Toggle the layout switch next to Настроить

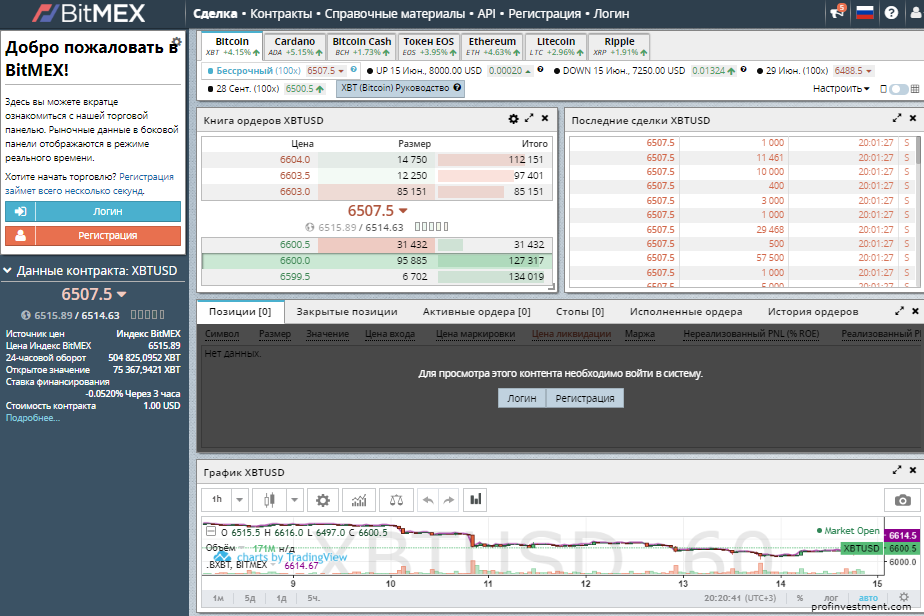tap(898, 89)
